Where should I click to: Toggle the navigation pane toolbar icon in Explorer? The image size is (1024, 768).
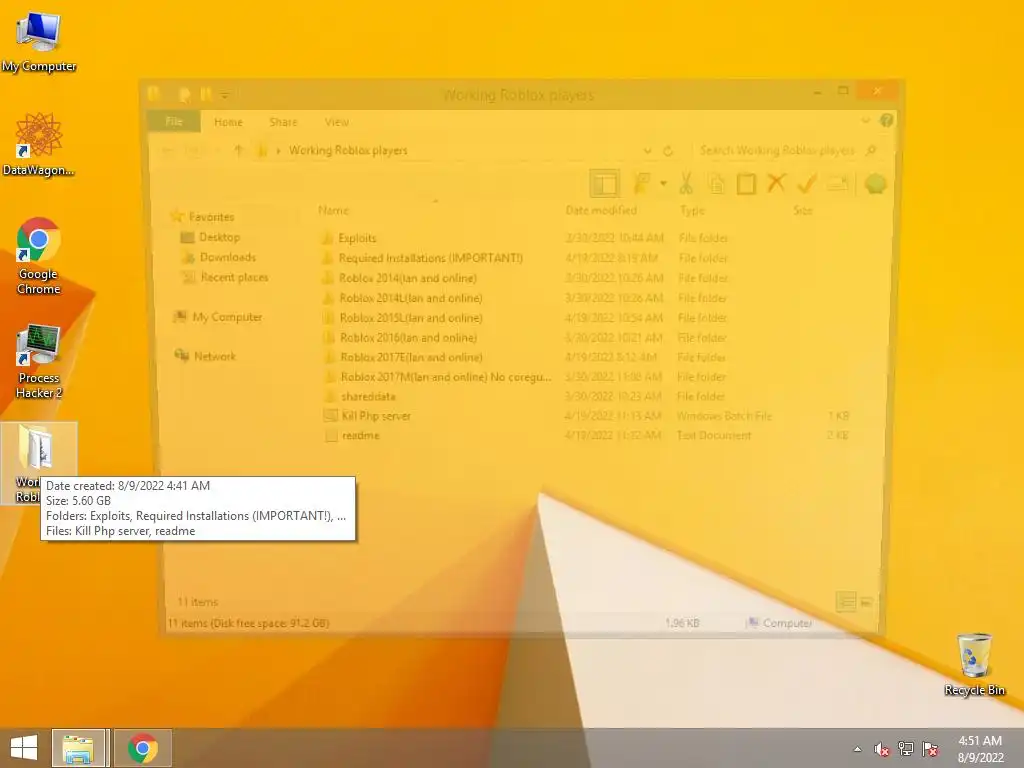[604, 184]
